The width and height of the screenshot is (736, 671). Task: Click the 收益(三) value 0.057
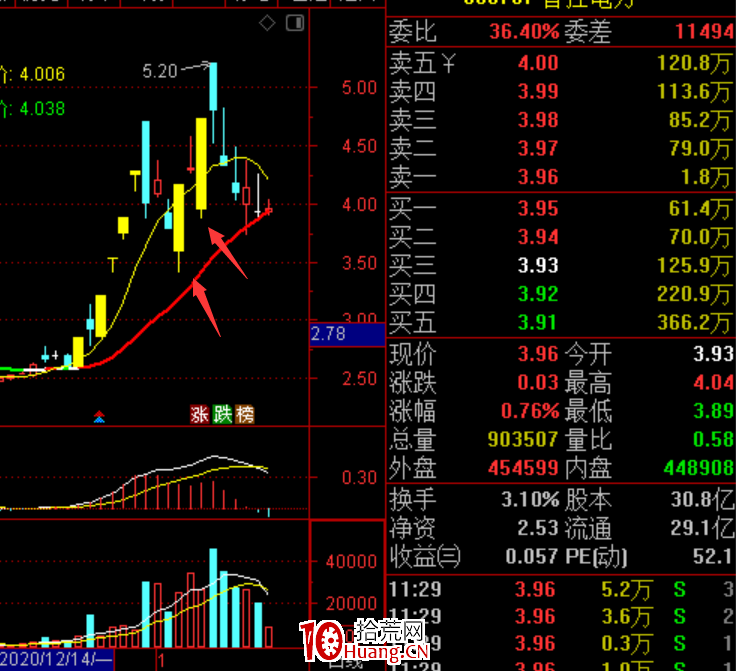[532, 557]
